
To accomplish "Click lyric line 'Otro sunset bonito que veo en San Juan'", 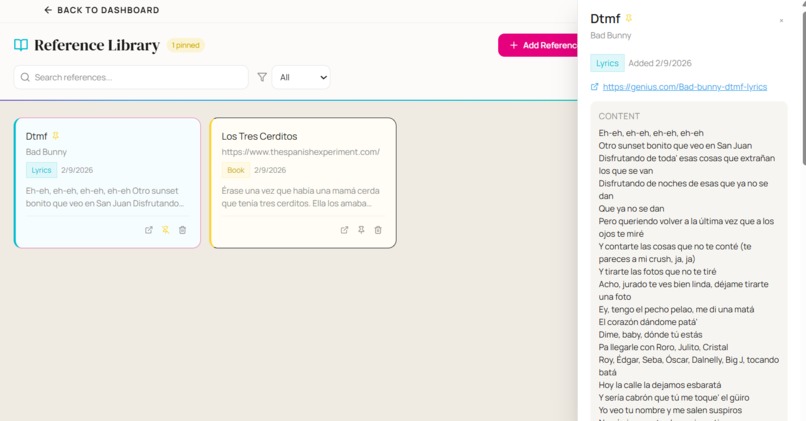I will 675,145.
